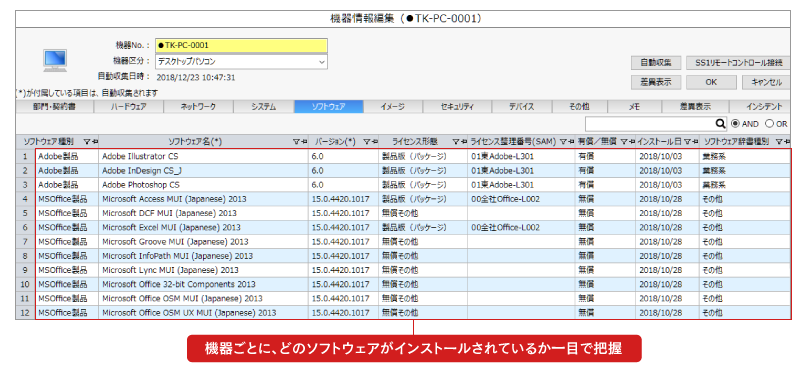Screen dimensions: 810x377
Task: Click Microsoft Groove MUI (Japanese) 2013 cell
Action: coord(204,241)
